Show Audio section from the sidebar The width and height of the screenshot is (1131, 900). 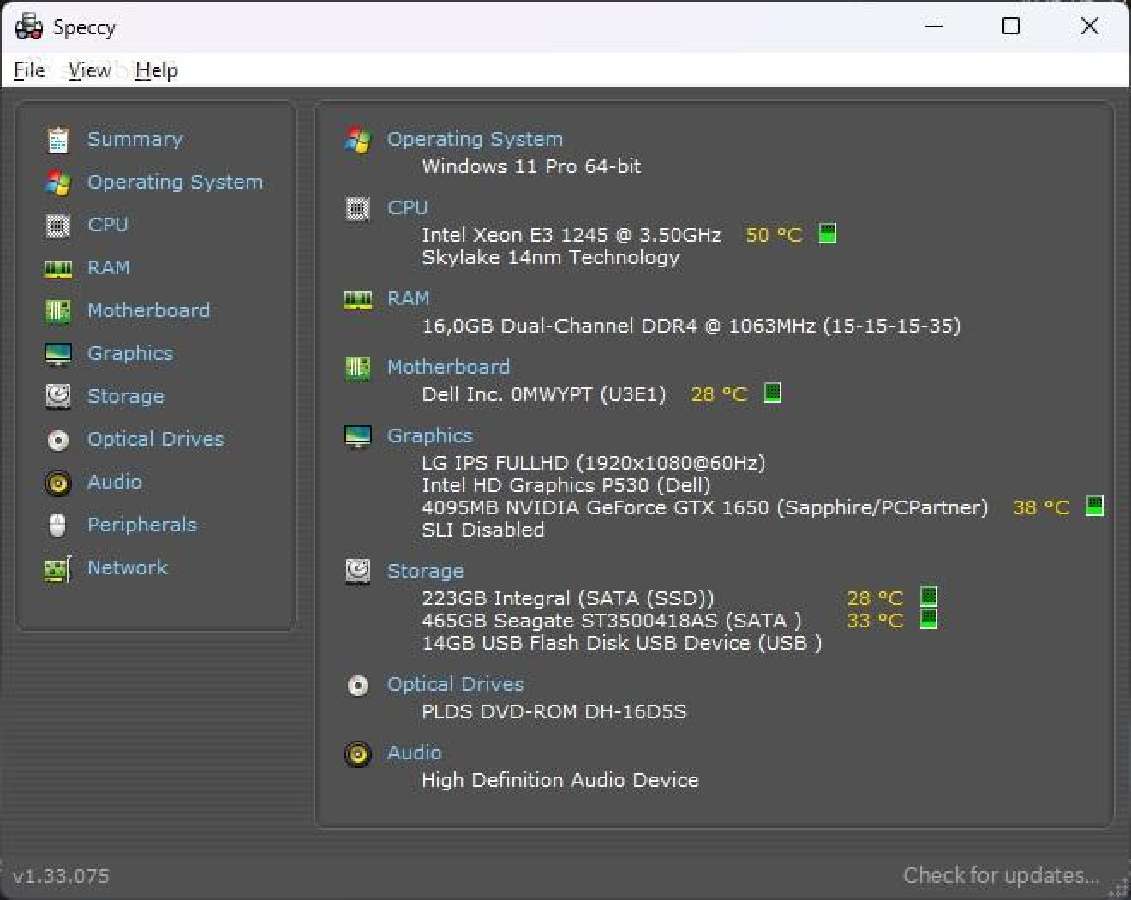pos(115,482)
